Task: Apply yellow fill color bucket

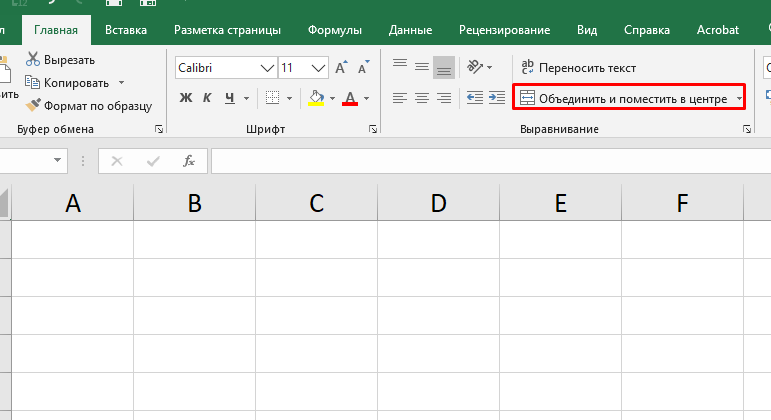Action: (x=316, y=98)
